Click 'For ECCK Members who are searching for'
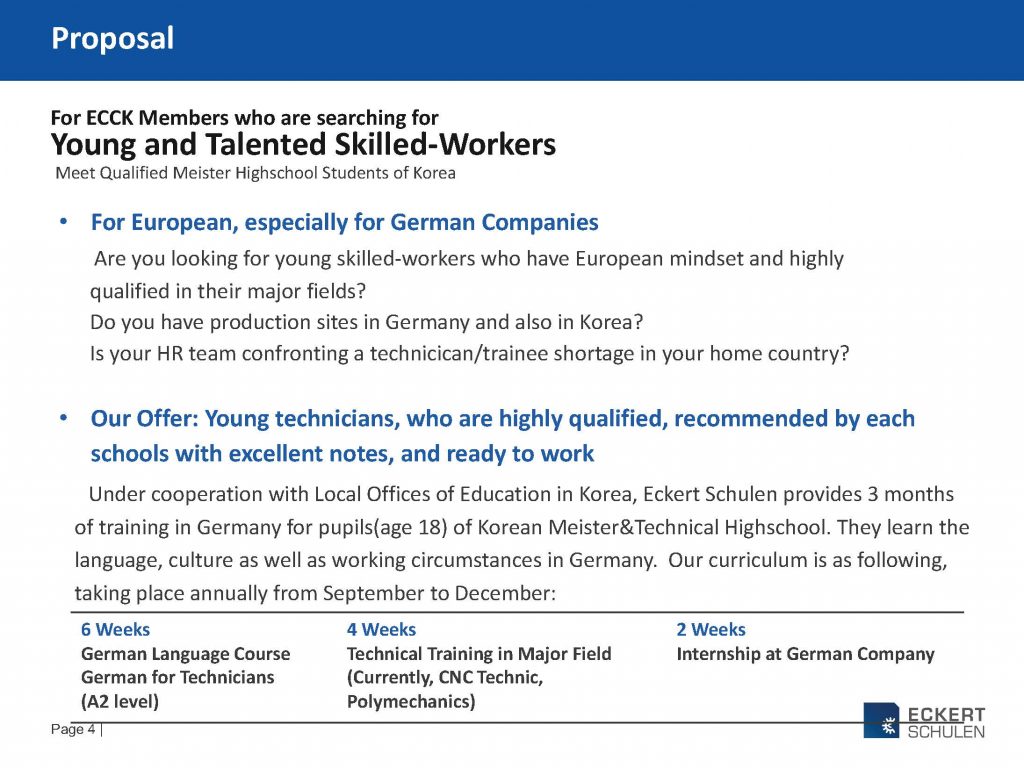 pyautogui.click(x=244, y=118)
